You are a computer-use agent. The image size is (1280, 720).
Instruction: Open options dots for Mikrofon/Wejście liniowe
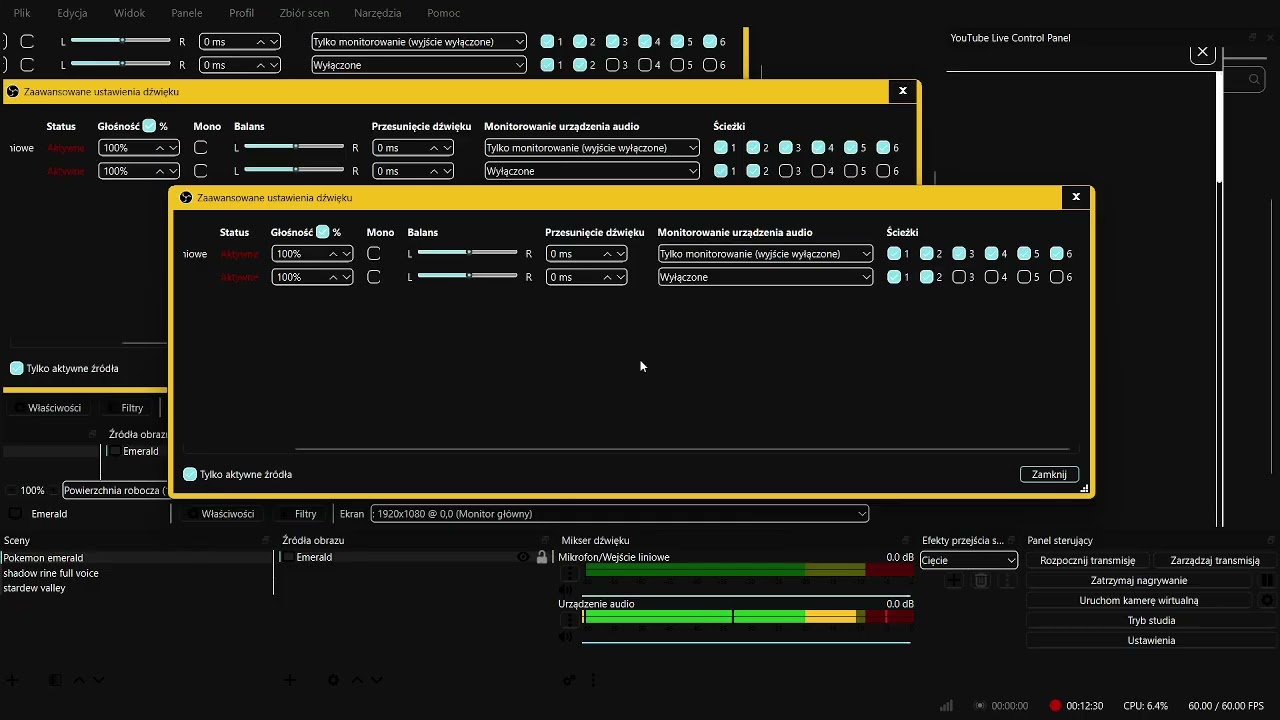[568, 573]
